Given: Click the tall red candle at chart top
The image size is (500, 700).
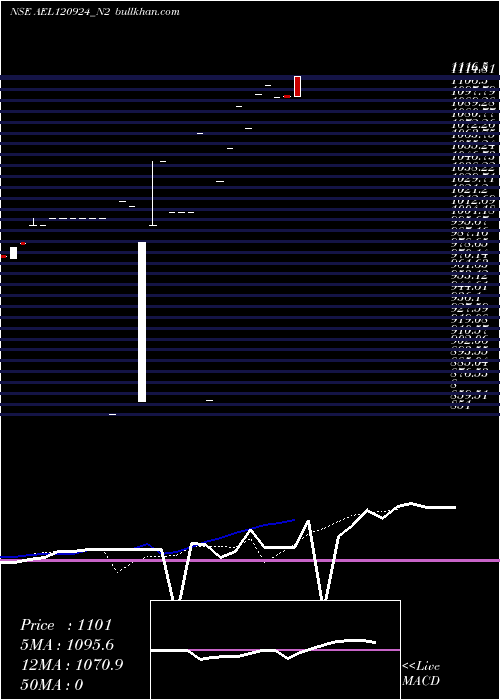Looking at the screenshot, I should click(297, 86).
